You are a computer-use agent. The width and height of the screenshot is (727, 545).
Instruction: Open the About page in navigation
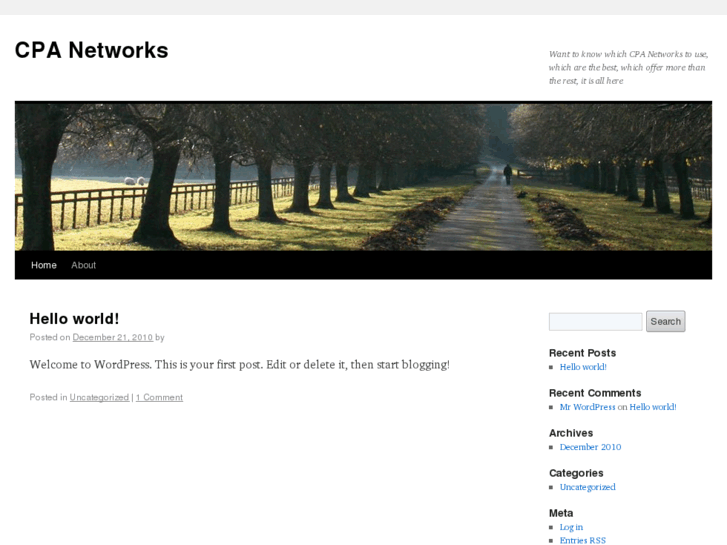click(x=83, y=265)
